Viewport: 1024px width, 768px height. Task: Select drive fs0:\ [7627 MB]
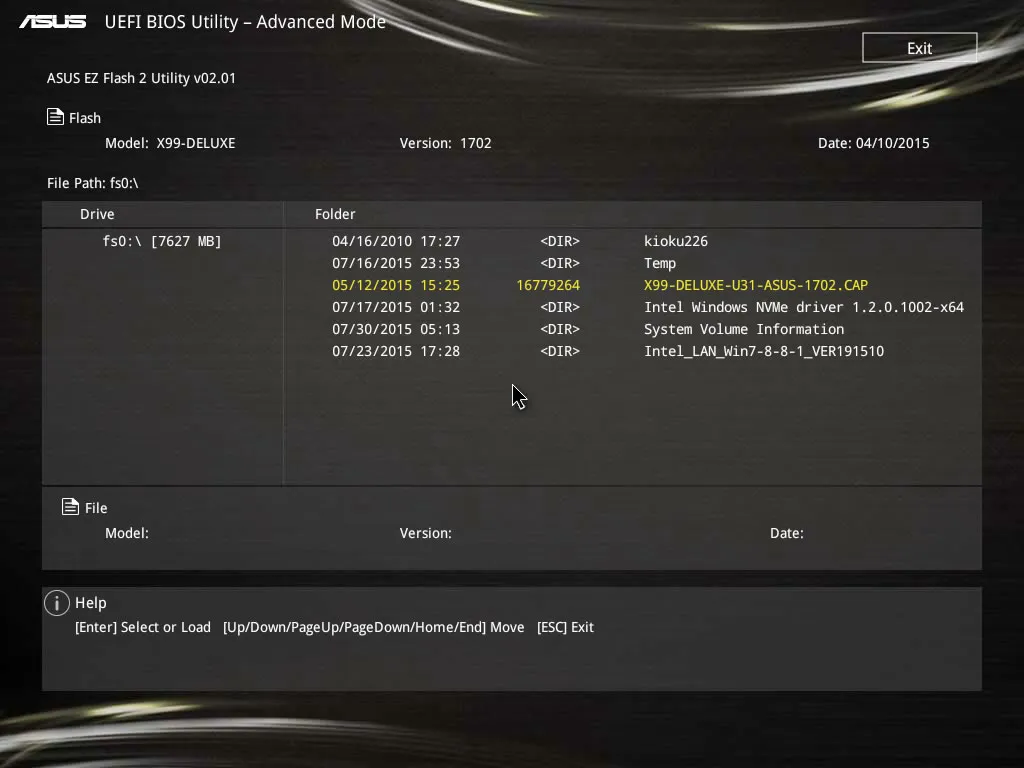point(162,241)
